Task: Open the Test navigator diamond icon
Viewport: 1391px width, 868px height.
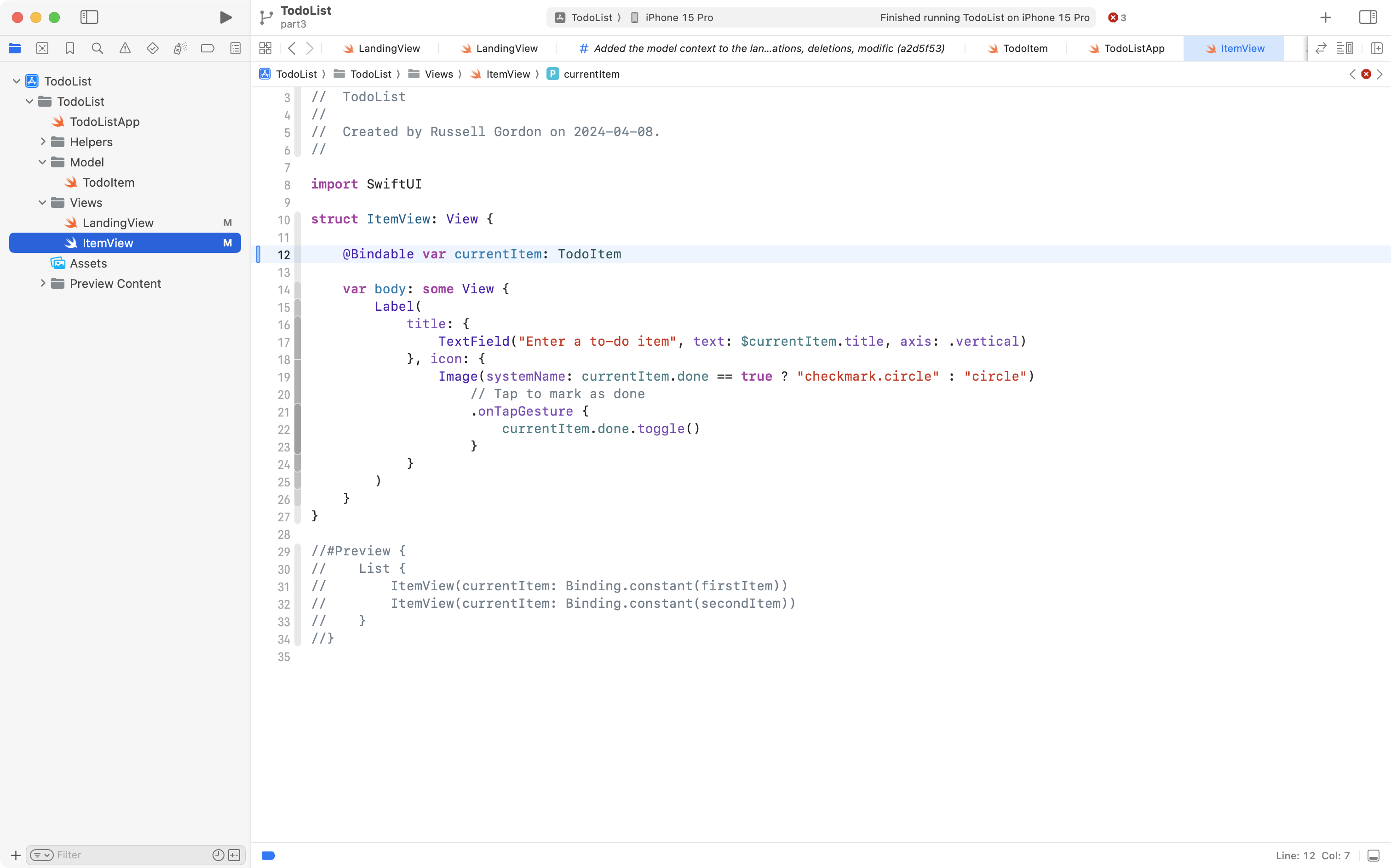Action: pyautogui.click(x=152, y=48)
